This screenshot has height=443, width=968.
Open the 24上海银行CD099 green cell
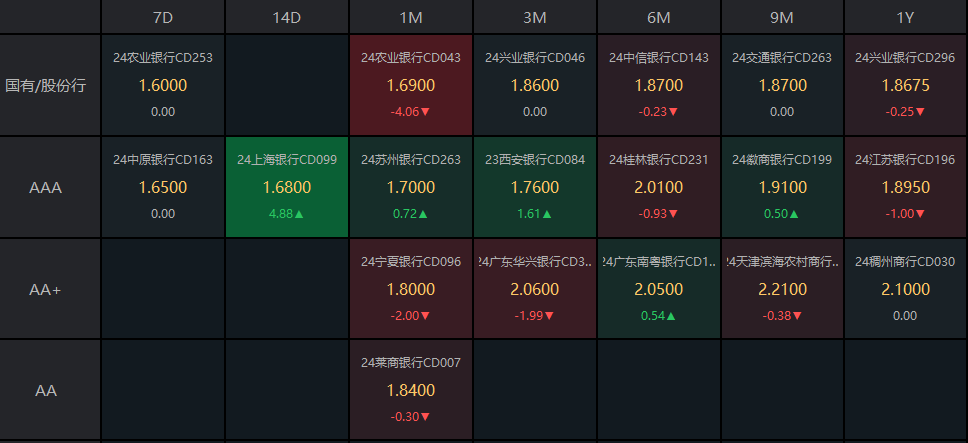(x=287, y=187)
